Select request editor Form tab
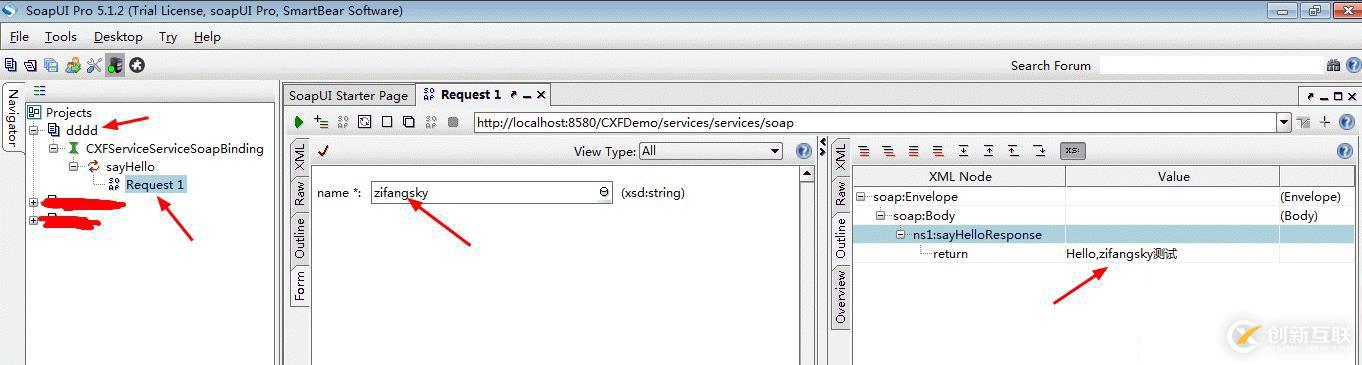This screenshot has height=365, width=1362. pos(299,285)
